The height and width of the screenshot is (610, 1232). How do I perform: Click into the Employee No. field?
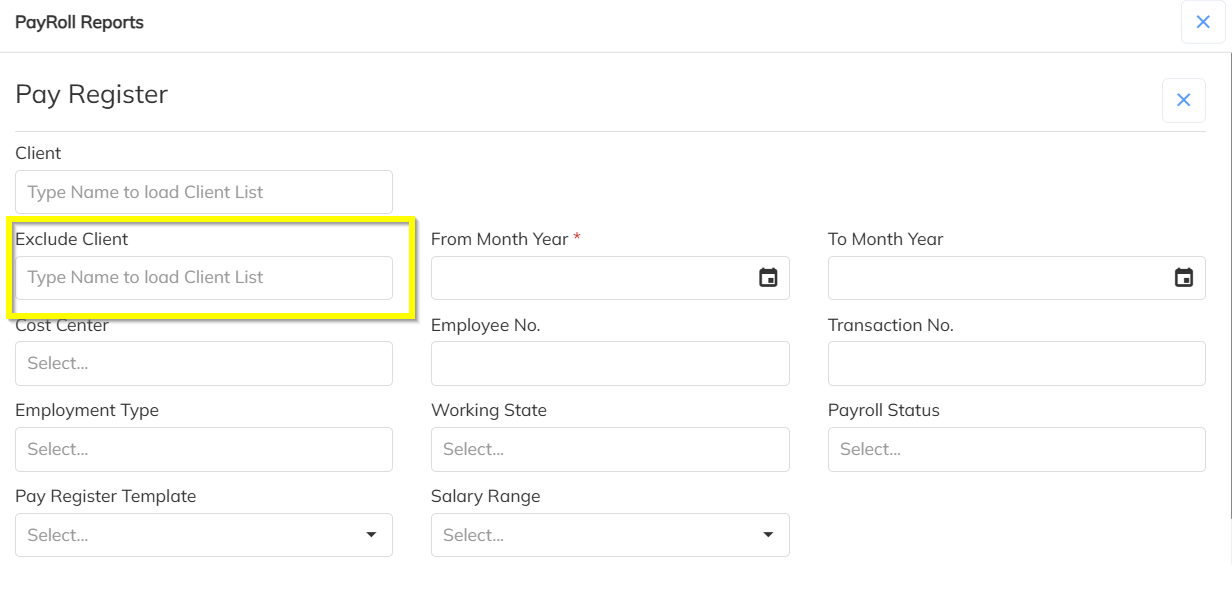click(610, 364)
